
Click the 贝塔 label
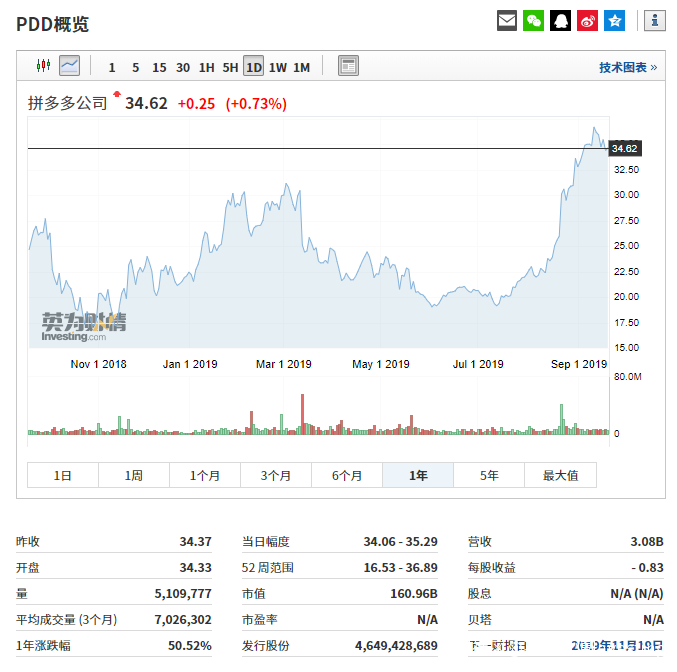tap(480, 619)
